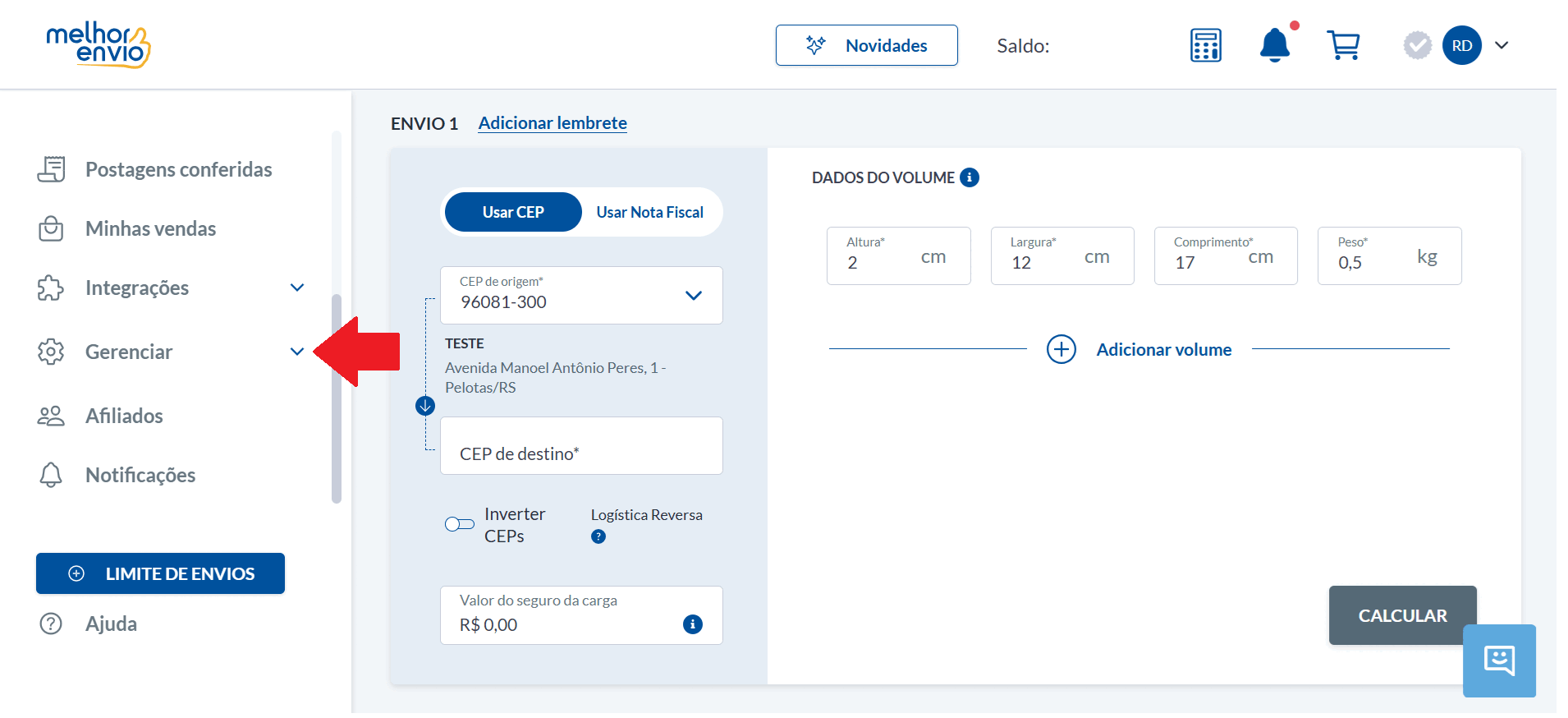The height and width of the screenshot is (718, 1568).
Task: Open the shipping calculator icon
Action: [x=1205, y=45]
